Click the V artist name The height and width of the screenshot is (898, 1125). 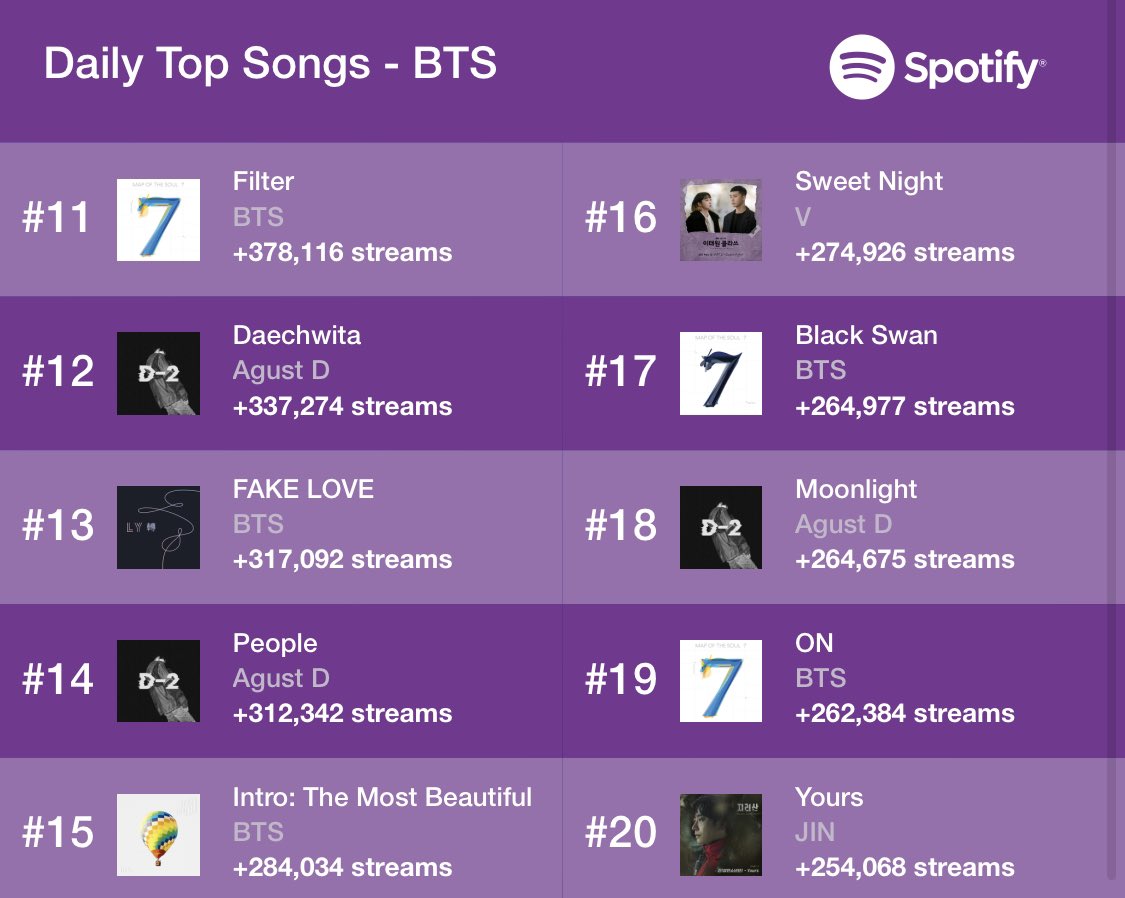click(803, 217)
